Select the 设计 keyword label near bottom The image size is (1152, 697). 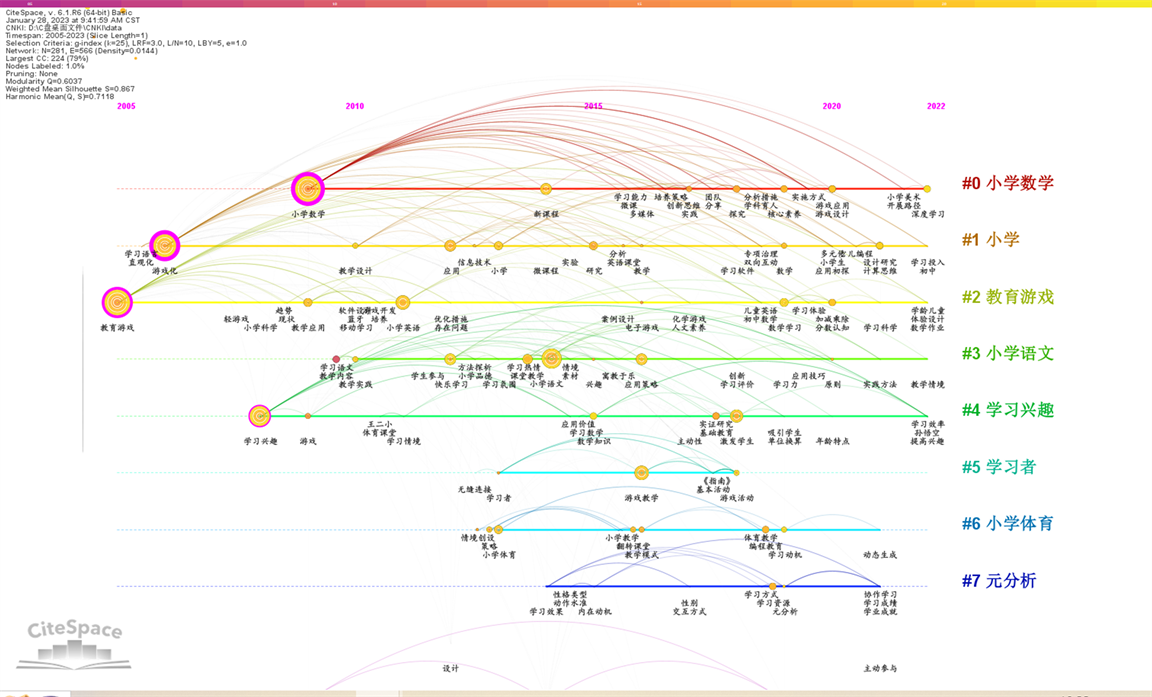point(451,668)
